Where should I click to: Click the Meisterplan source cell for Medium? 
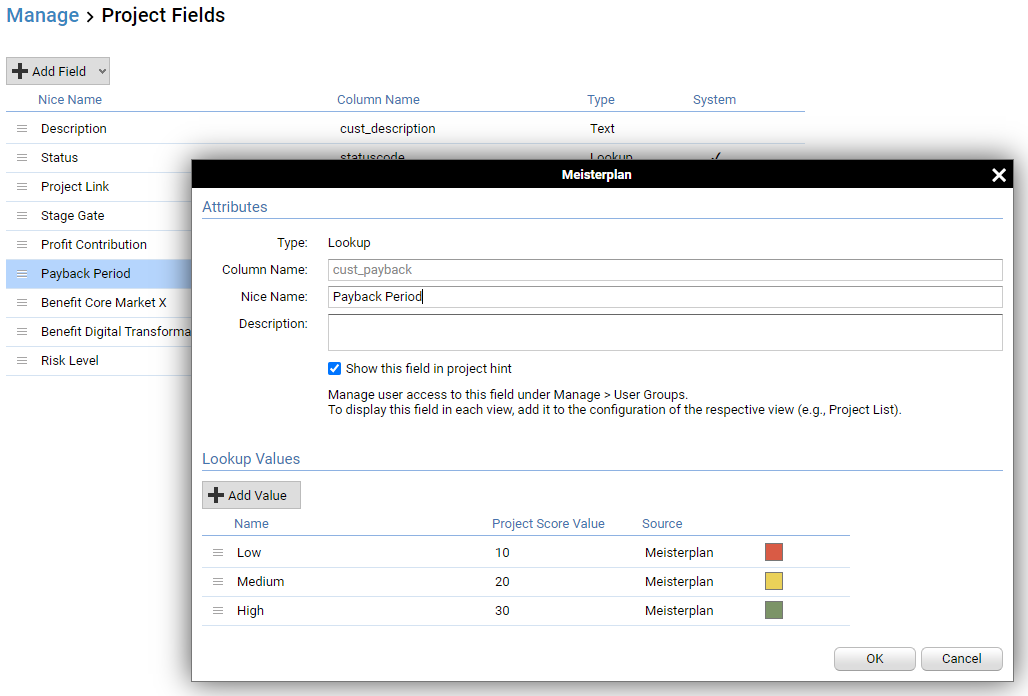(679, 581)
